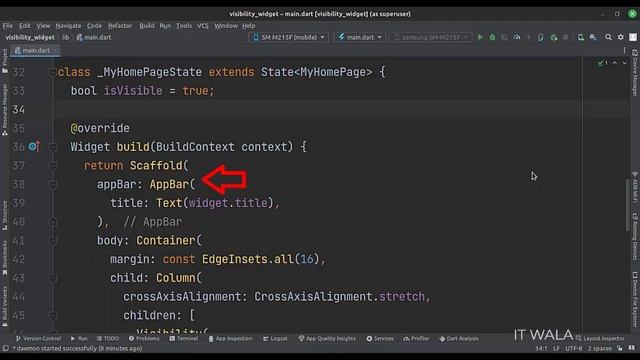Open Device Manager icon in top toolbar
The image size is (640, 360).
tap(580, 37)
